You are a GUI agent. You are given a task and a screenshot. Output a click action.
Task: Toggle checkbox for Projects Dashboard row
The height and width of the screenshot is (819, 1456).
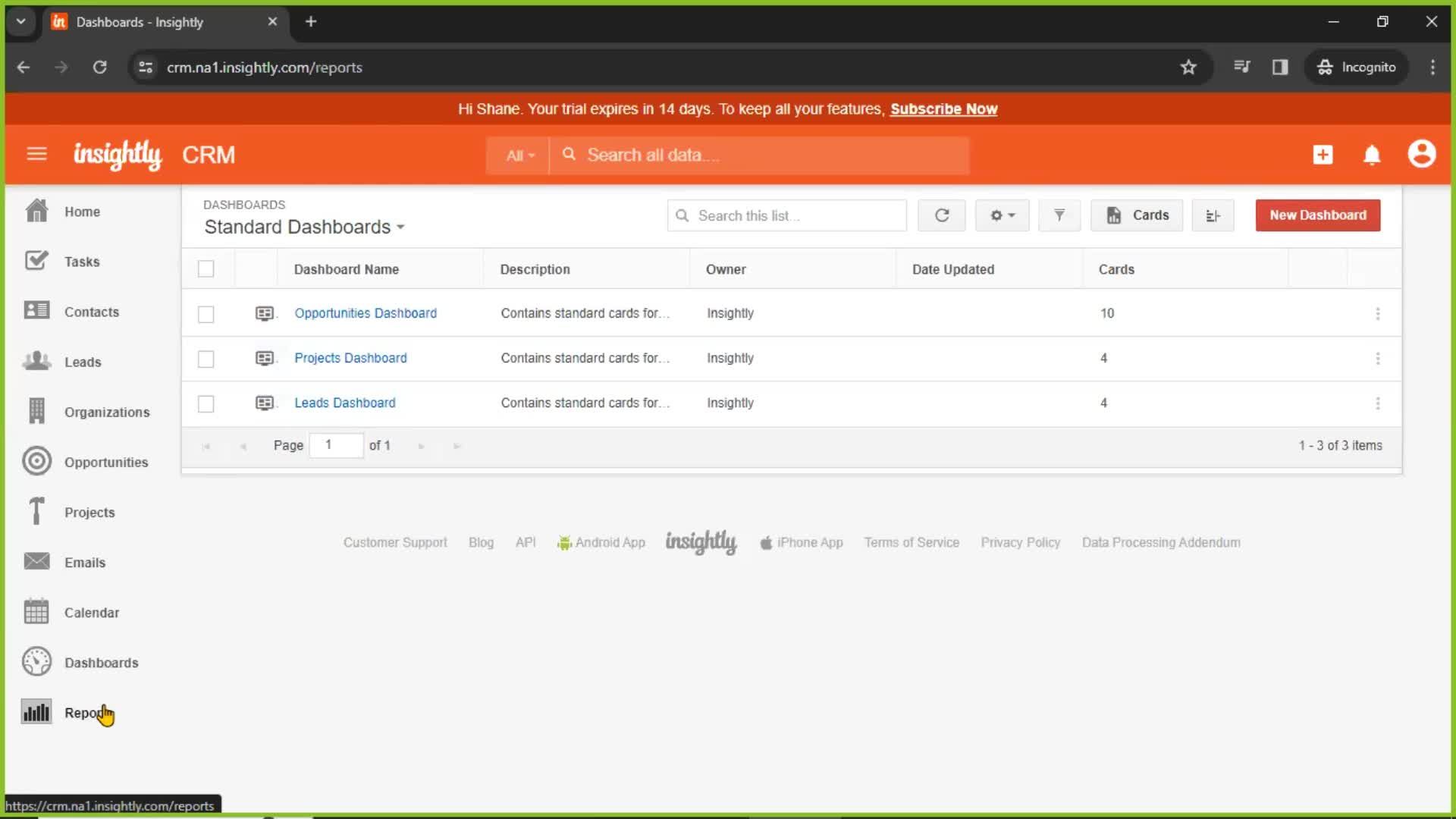point(206,358)
